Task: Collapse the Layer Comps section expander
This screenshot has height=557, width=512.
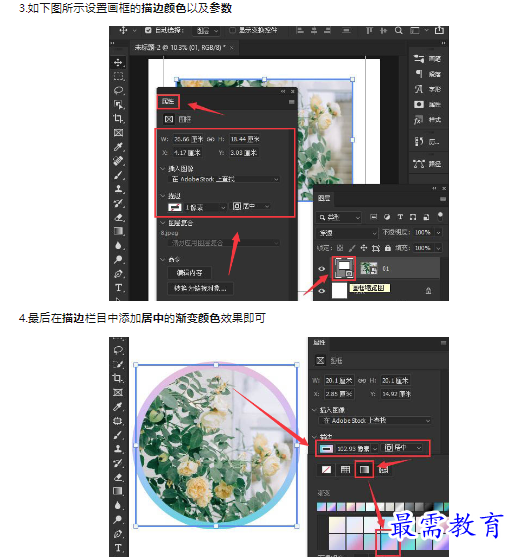Action: coord(163,223)
